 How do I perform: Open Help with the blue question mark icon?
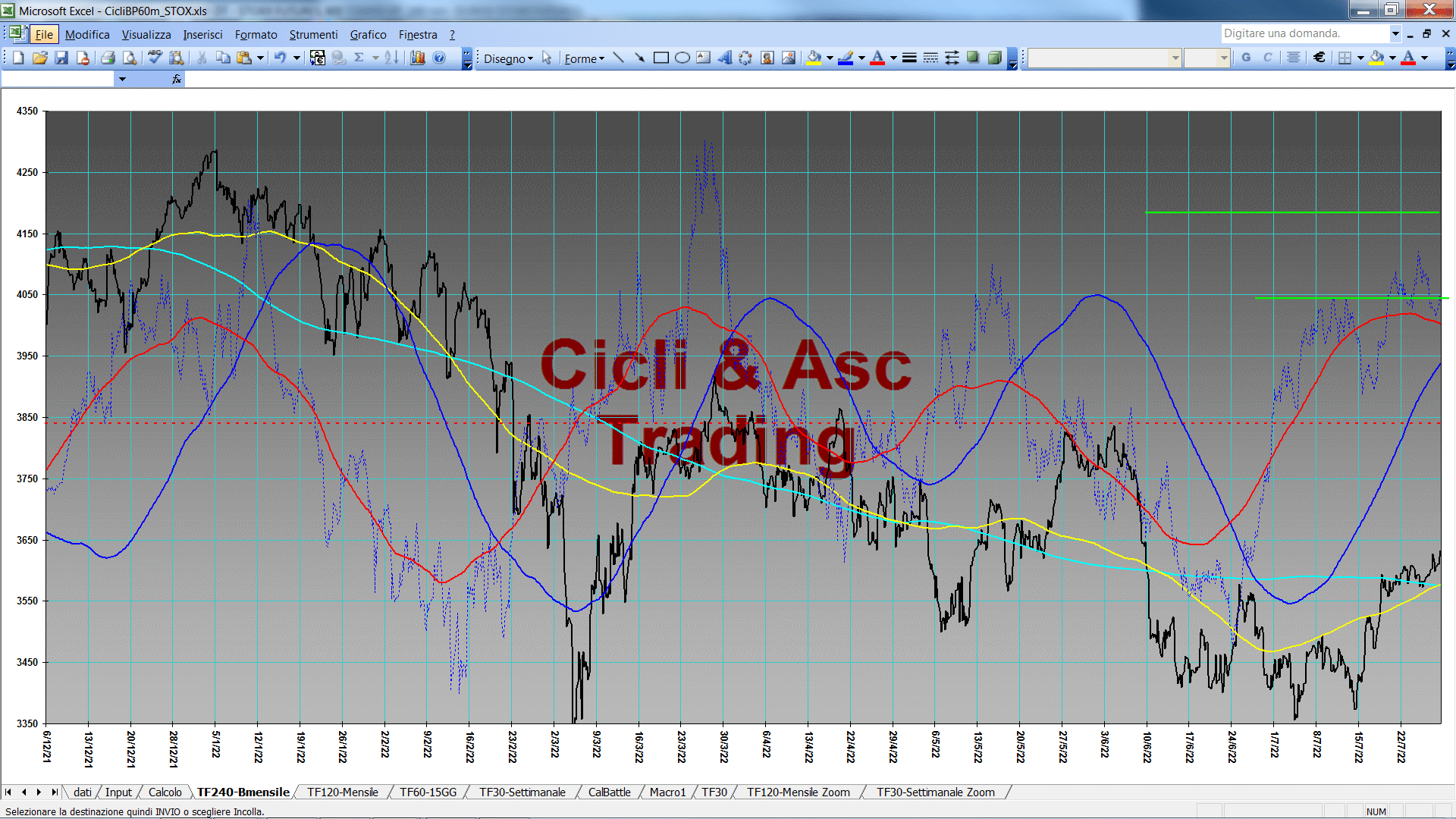[x=439, y=58]
